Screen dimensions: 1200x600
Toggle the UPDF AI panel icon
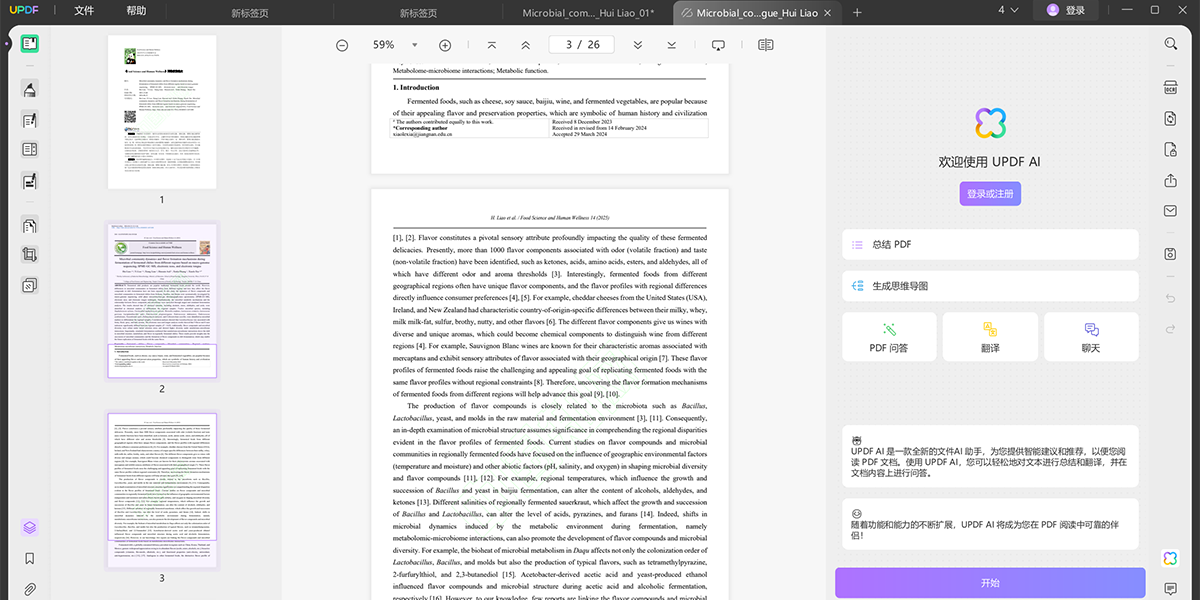1170,558
